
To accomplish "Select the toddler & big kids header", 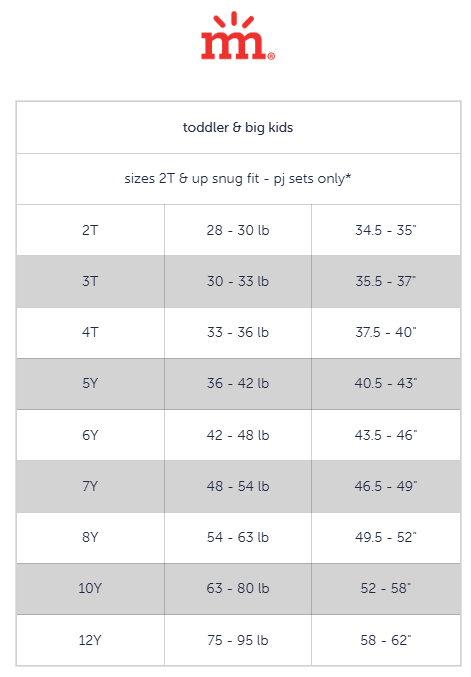I will pyautogui.click(x=238, y=127).
